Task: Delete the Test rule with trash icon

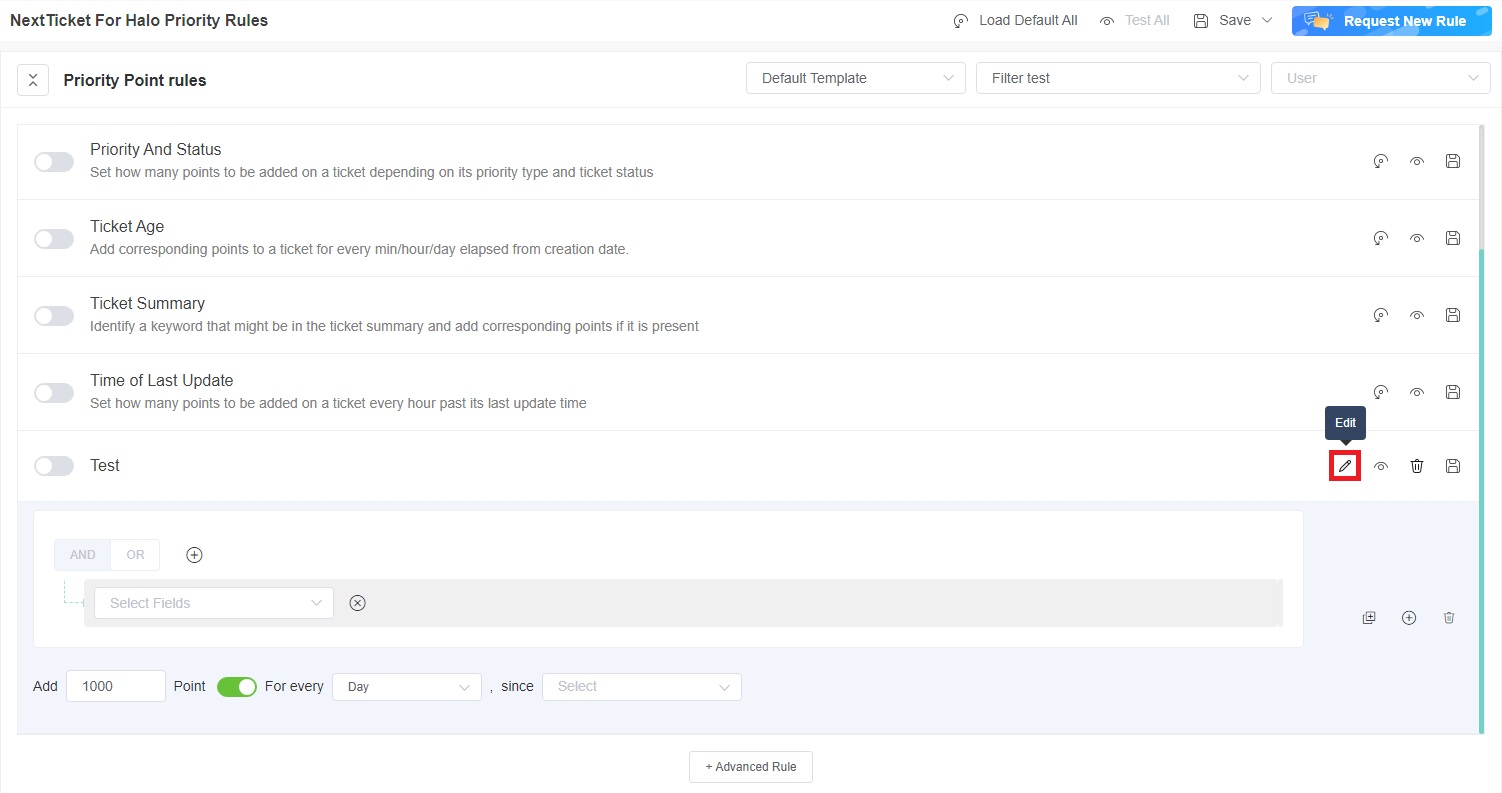Action: click(x=1417, y=466)
